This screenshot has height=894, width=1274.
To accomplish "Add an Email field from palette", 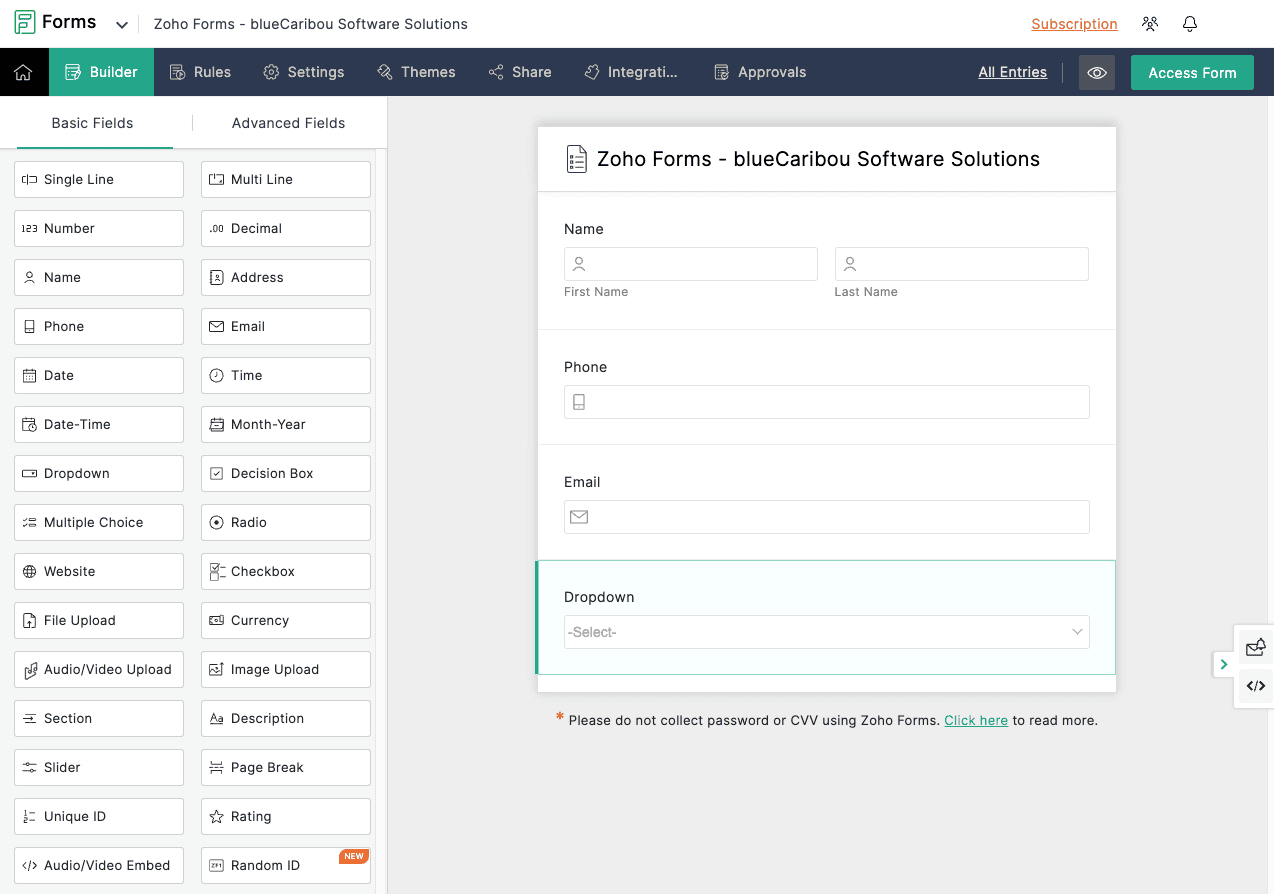I will [x=286, y=326].
